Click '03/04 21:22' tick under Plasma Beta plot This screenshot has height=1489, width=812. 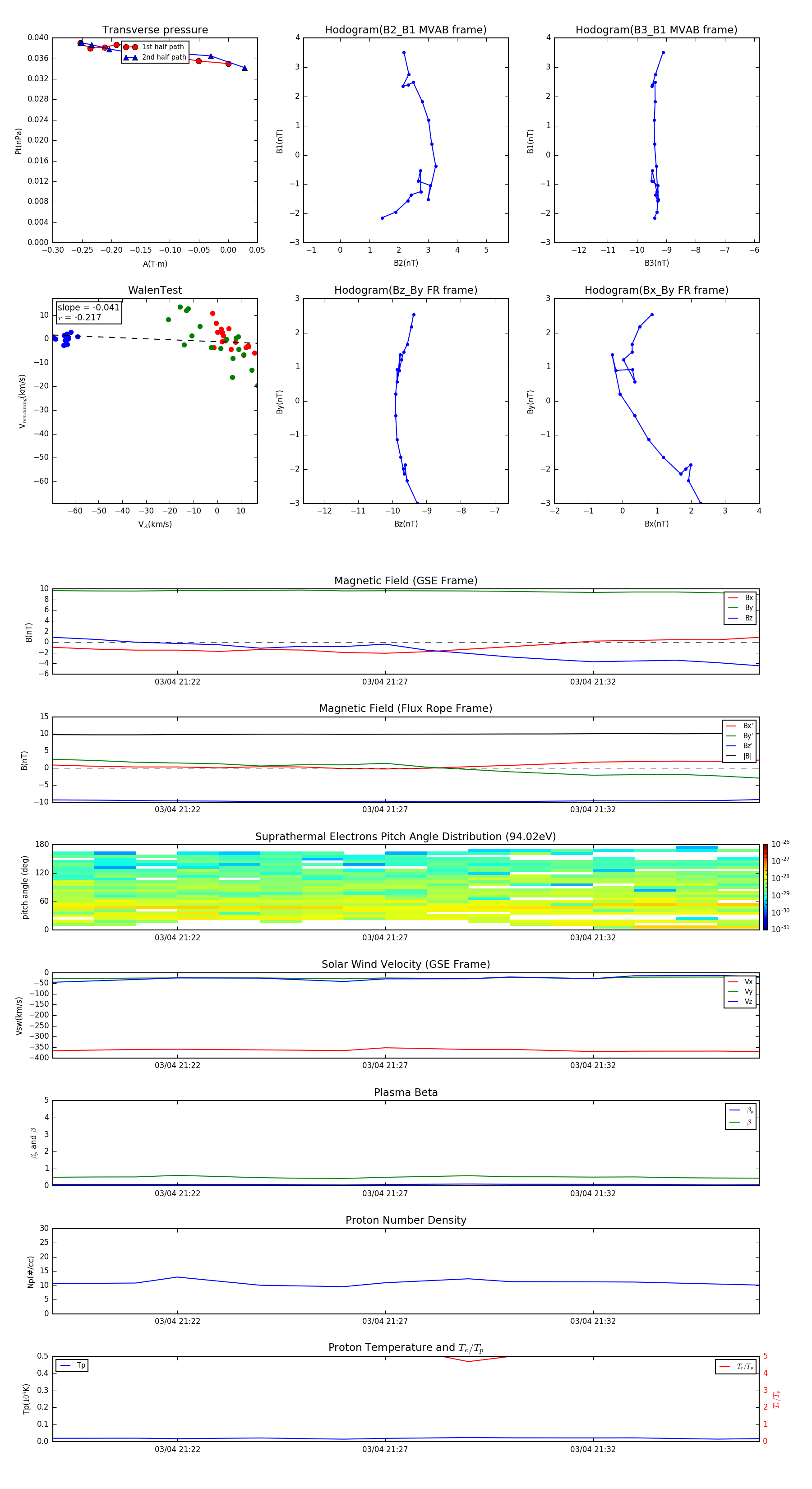point(177,1193)
